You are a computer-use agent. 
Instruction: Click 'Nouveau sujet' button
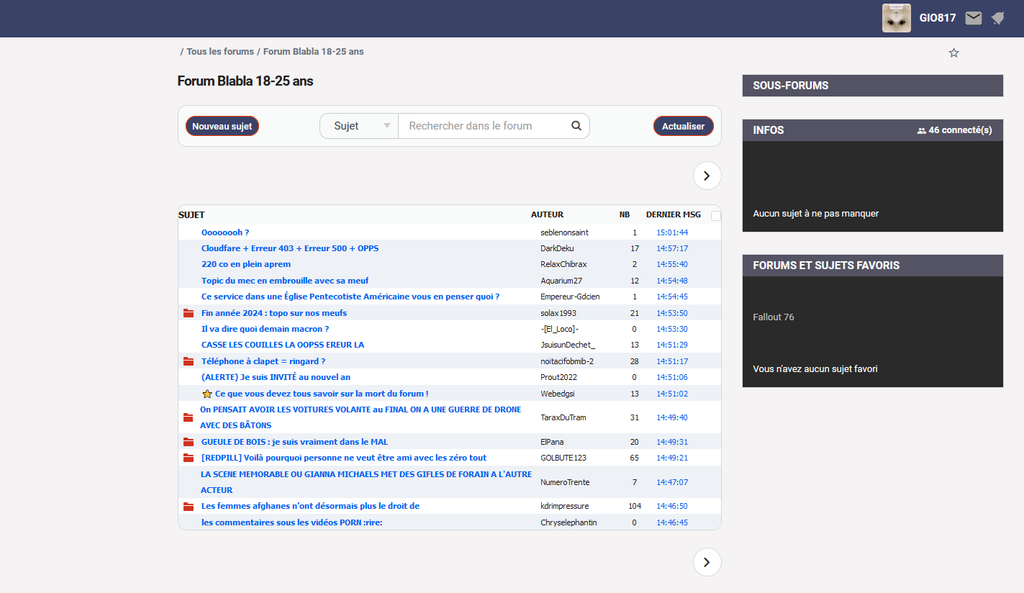coord(222,126)
